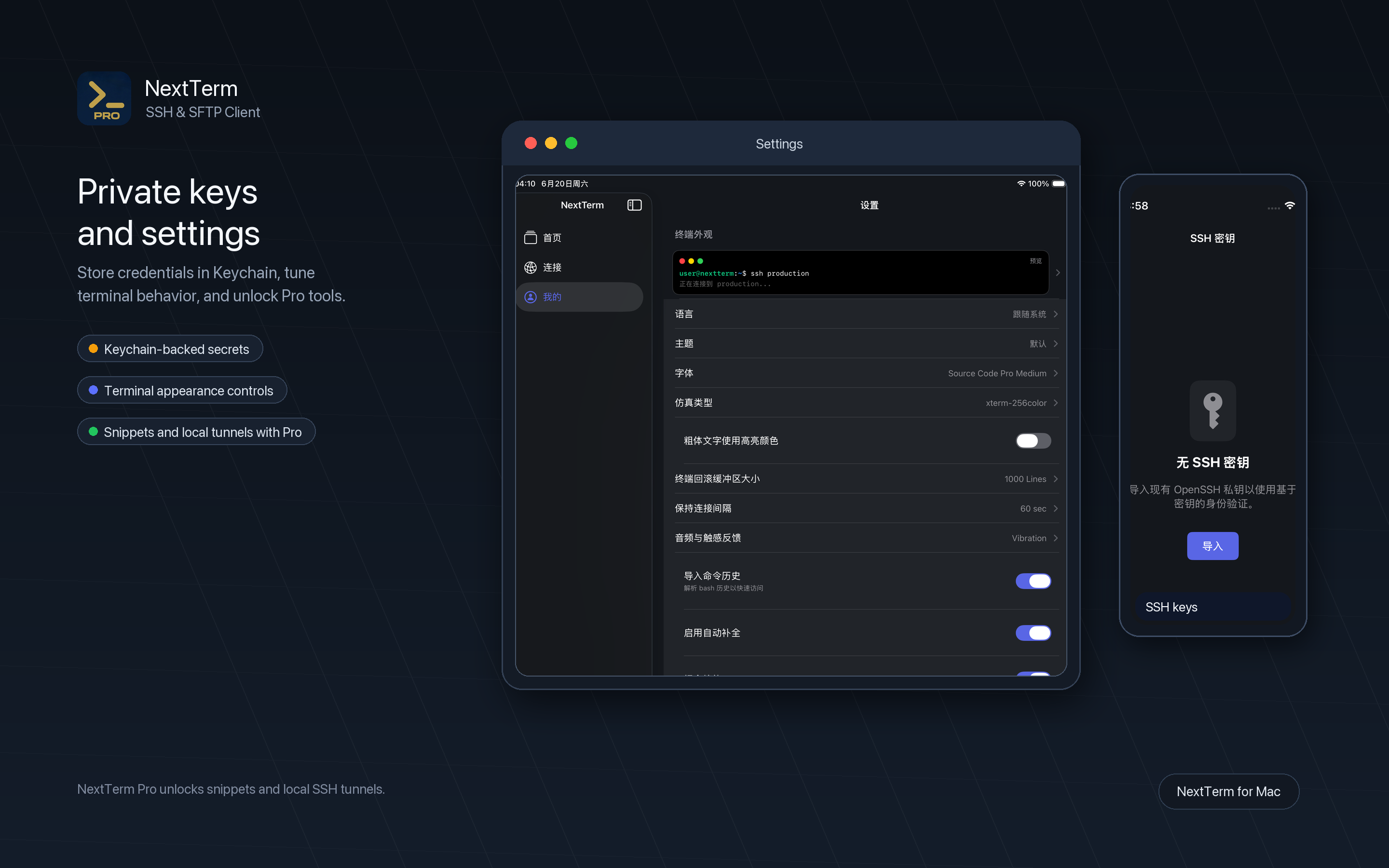
Task: Click the 导入 import button
Action: (x=1212, y=546)
